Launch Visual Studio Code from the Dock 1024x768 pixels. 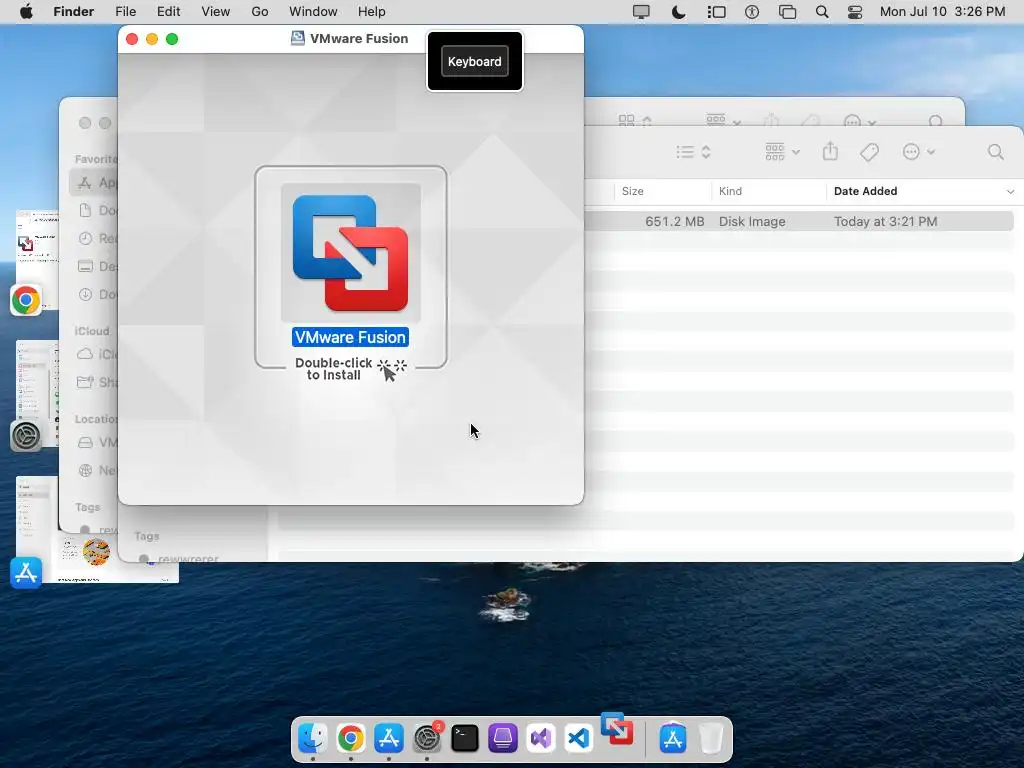(x=579, y=739)
